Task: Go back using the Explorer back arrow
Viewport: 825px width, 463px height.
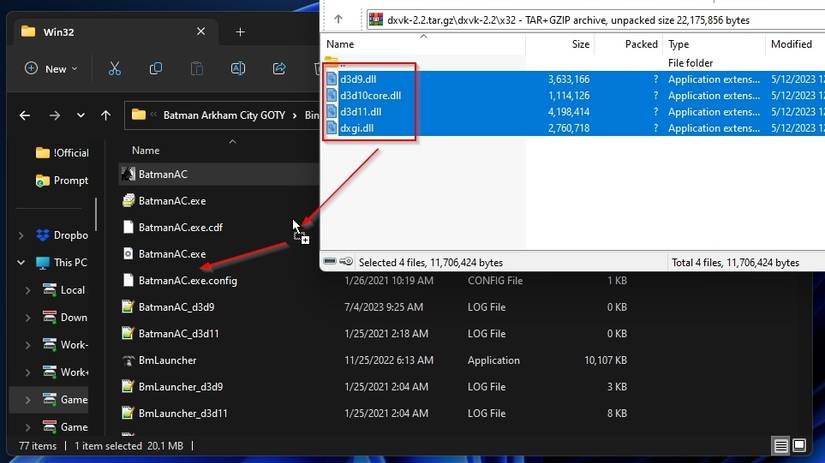Action: pos(25,115)
